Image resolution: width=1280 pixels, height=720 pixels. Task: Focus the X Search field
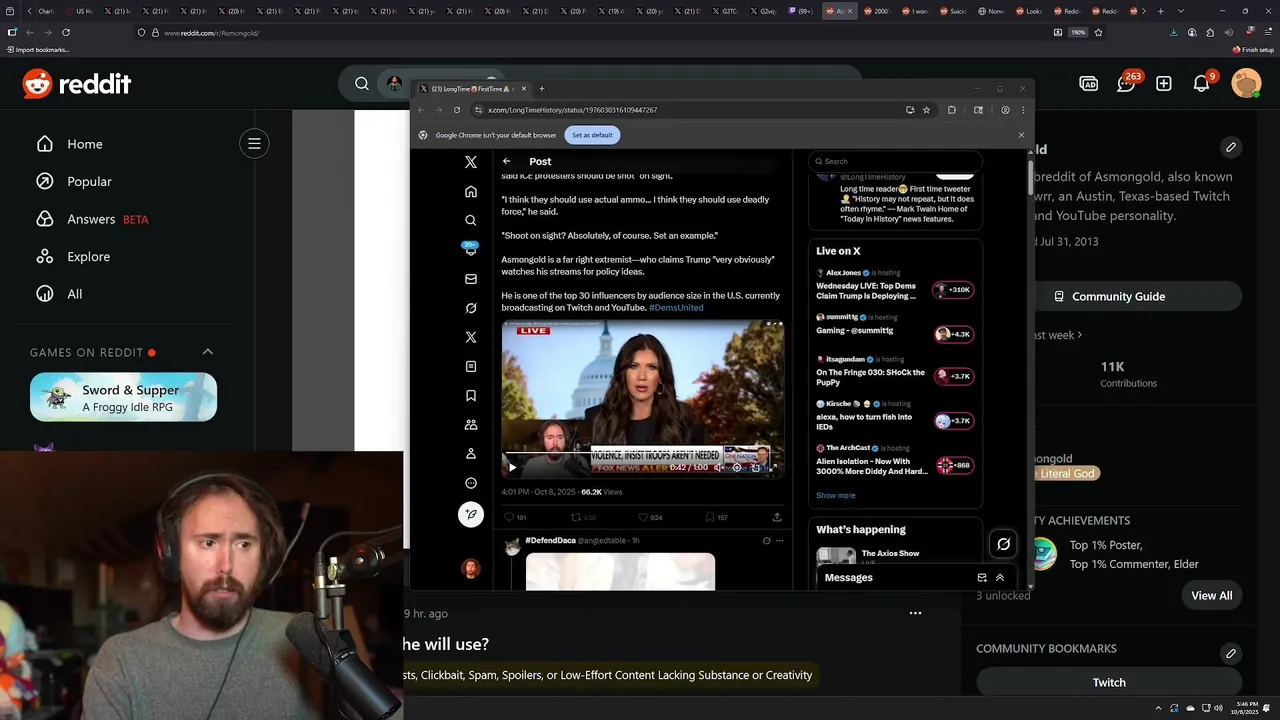click(x=895, y=161)
